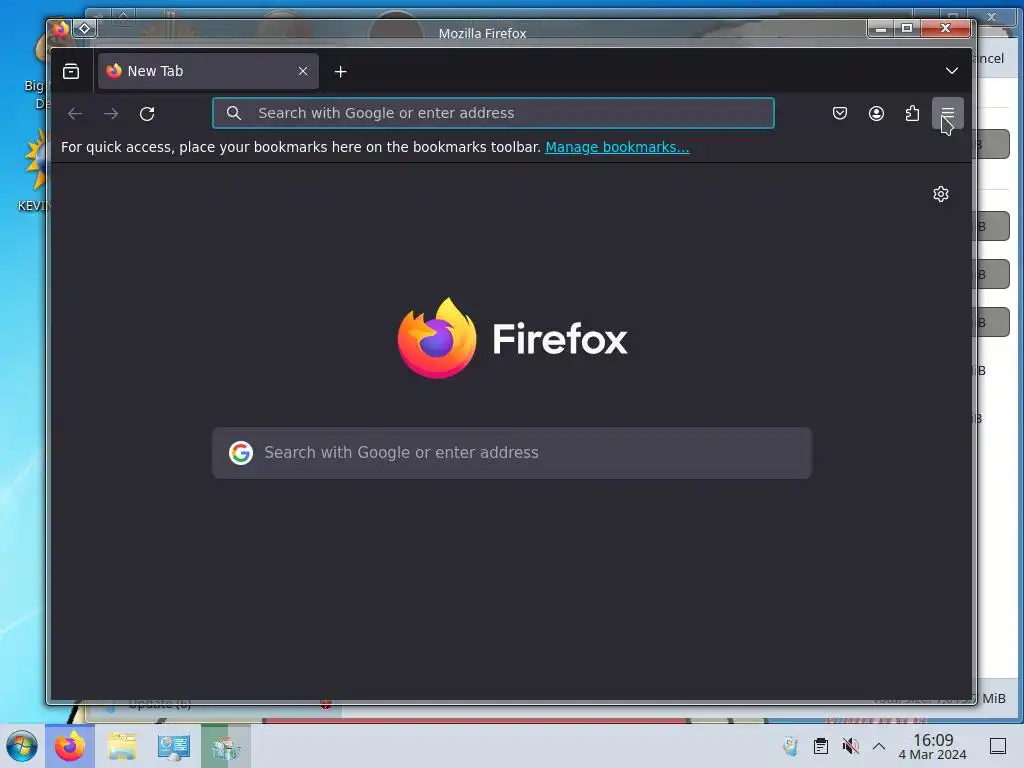
Task: Go forward one page arrow
Action: coord(111,114)
